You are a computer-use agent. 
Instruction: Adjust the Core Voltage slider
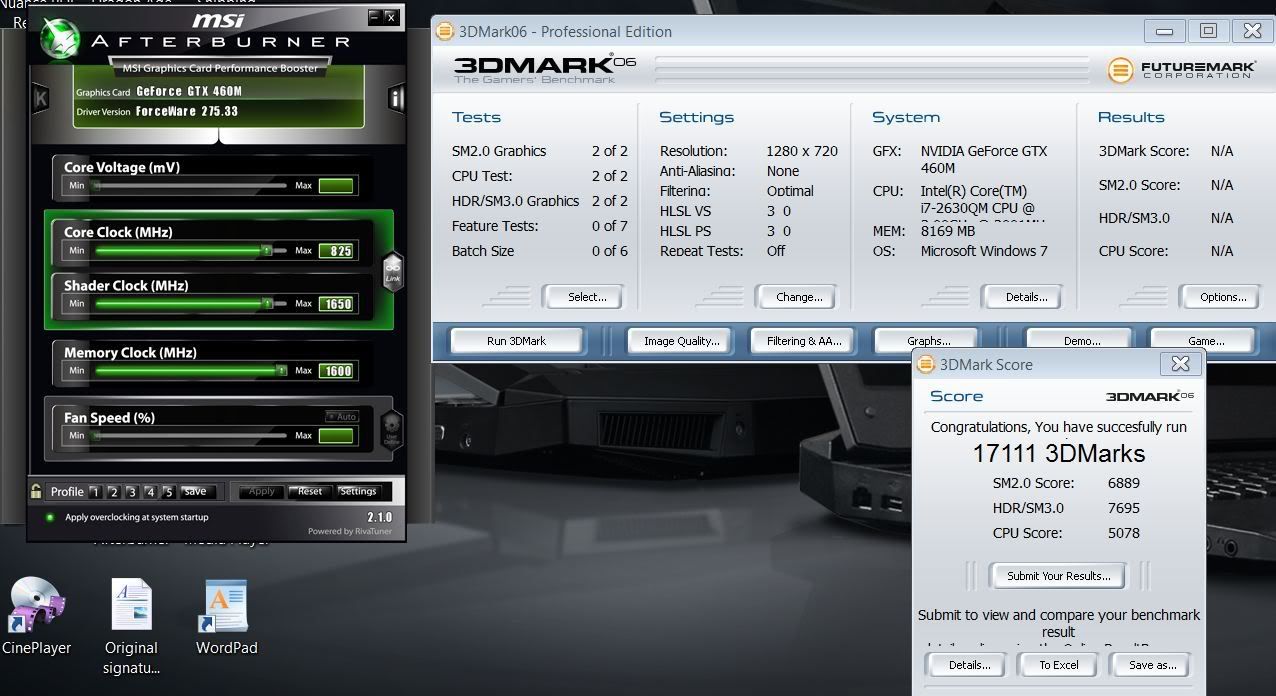191,185
